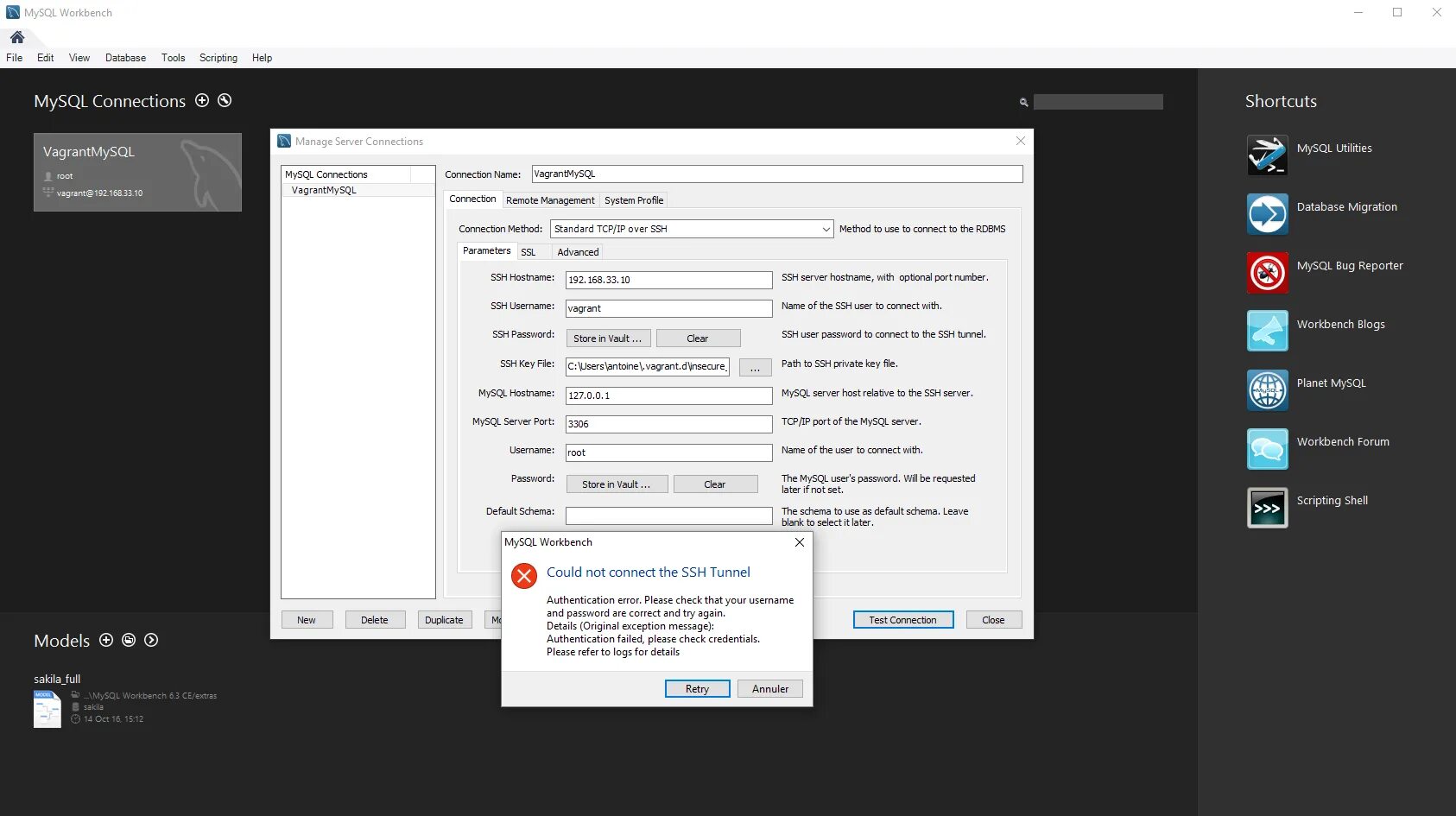
Task: Click the connections search magnifier icon
Action: point(1023,102)
